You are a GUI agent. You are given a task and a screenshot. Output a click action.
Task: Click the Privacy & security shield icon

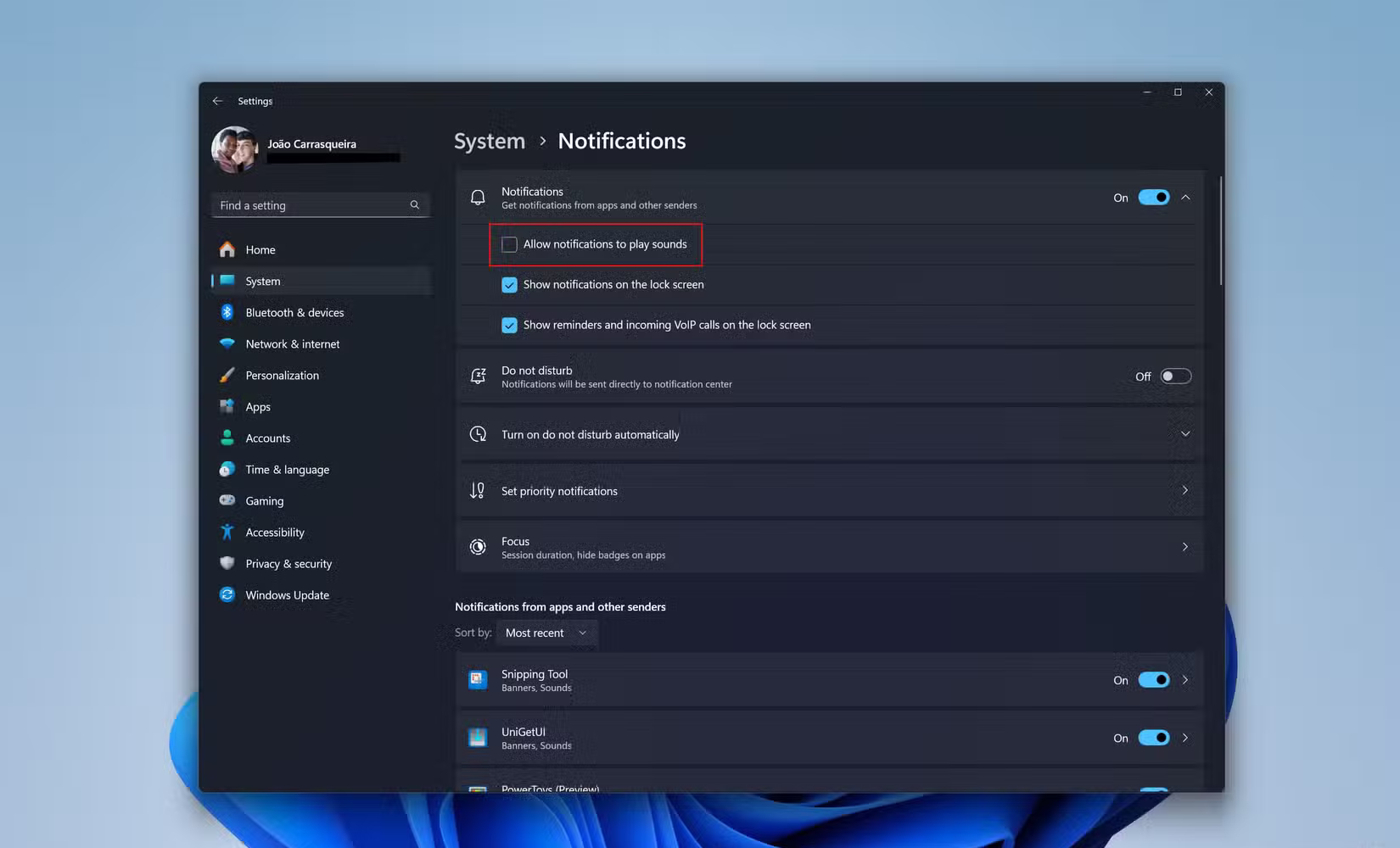[x=227, y=563]
